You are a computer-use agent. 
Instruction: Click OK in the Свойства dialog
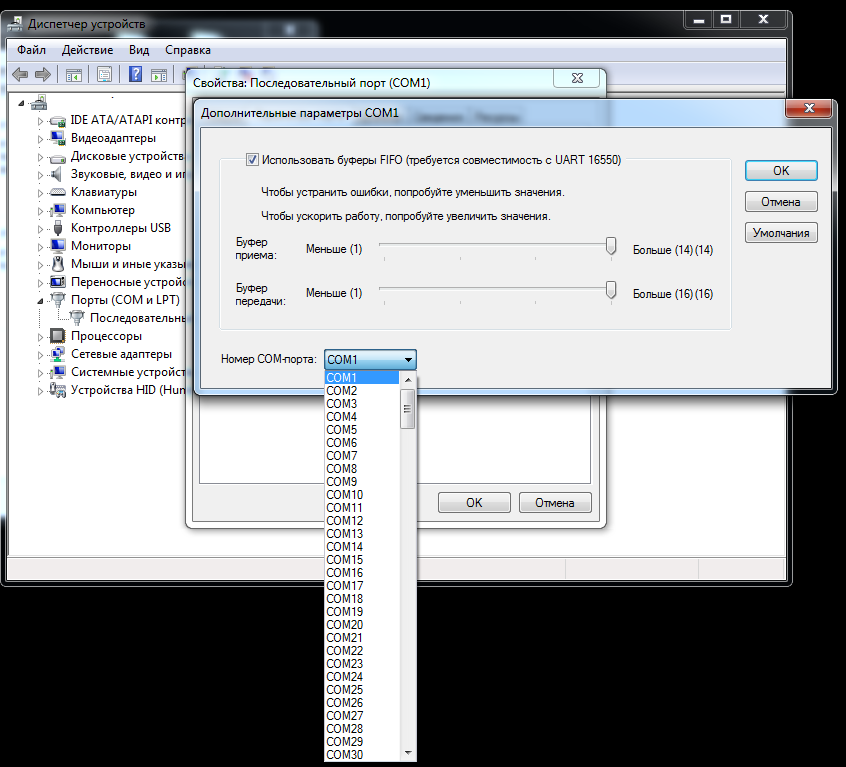[474, 503]
